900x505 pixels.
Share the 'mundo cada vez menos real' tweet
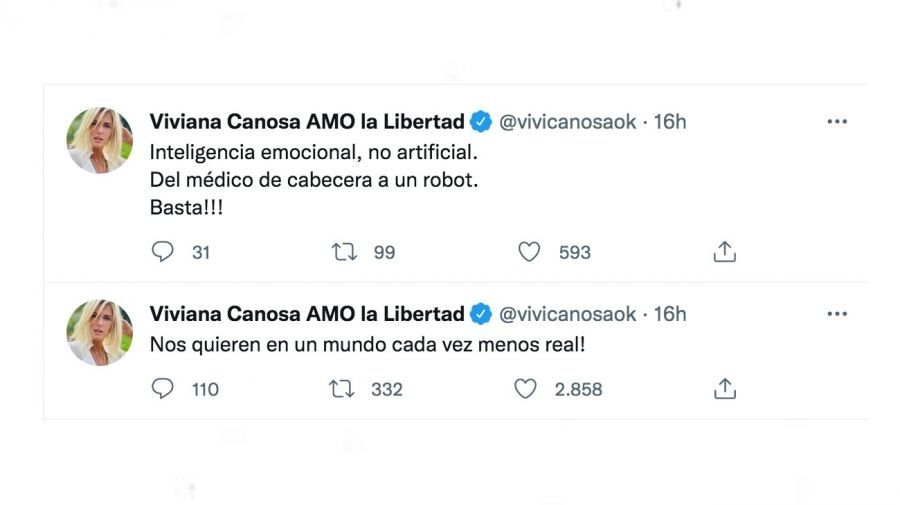click(724, 389)
